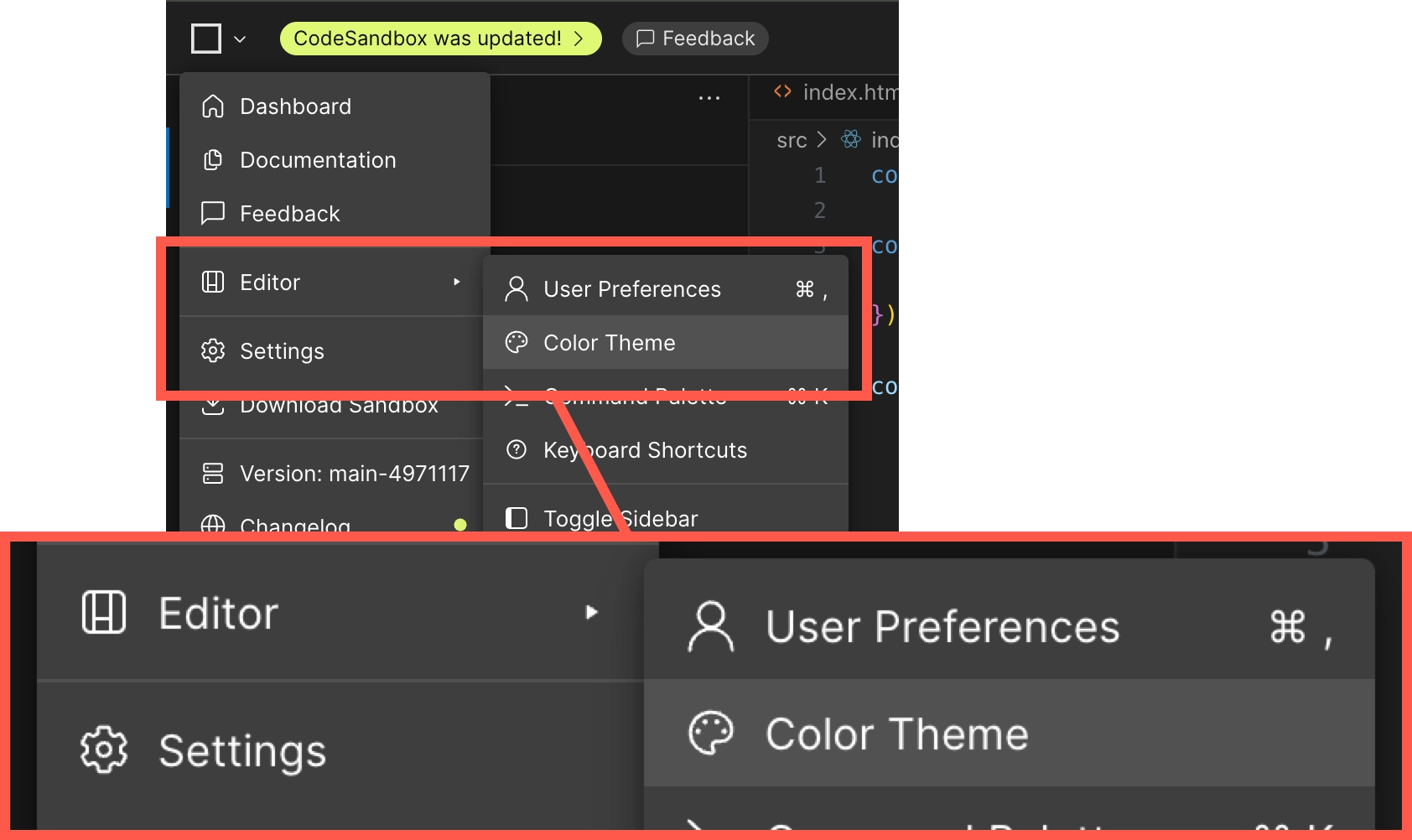Click the User Preferences person icon
Viewport: 1412px width, 840px height.
pyautogui.click(x=516, y=288)
